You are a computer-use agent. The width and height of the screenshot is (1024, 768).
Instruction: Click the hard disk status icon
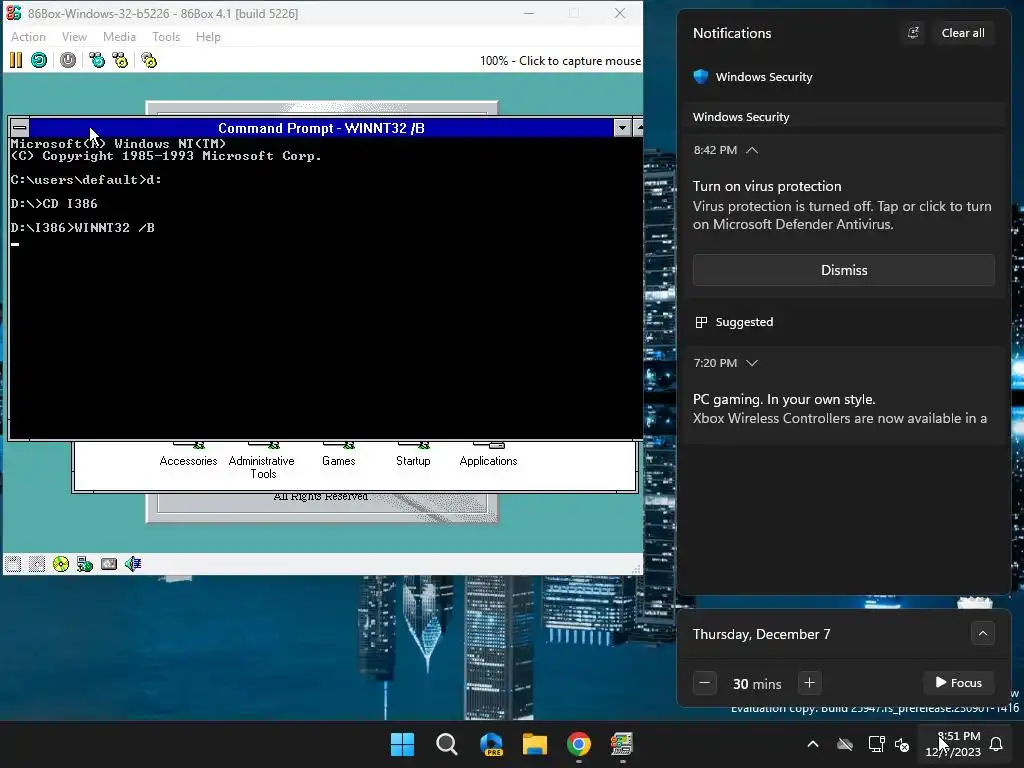tap(109, 564)
